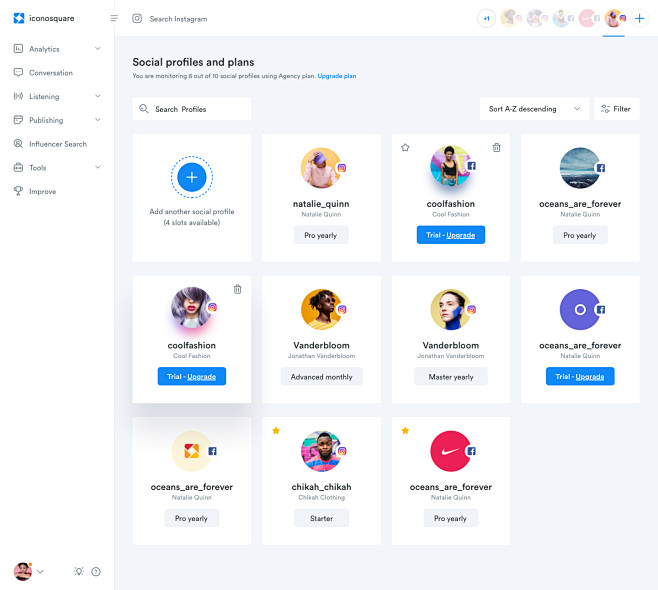Image resolution: width=658 pixels, height=590 pixels.
Task: Click the lightbulb ideas icon in sidebar footer
Action: 79,571
